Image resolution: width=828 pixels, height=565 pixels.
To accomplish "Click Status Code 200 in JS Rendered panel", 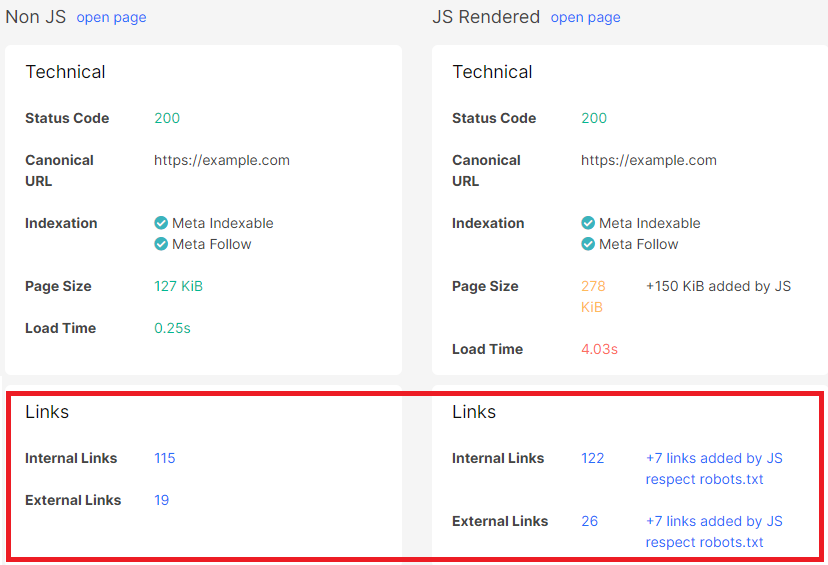I will [594, 118].
